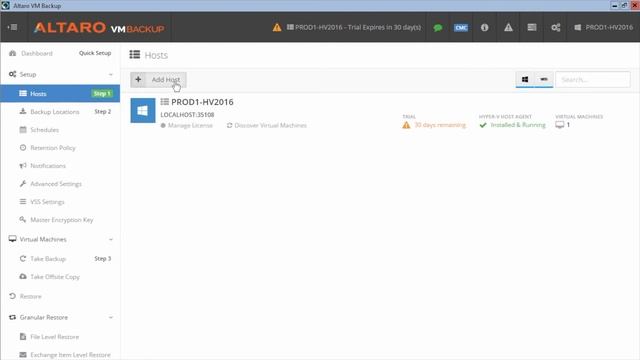Open Take Offsite Copy in sidebar

pyautogui.click(x=55, y=277)
